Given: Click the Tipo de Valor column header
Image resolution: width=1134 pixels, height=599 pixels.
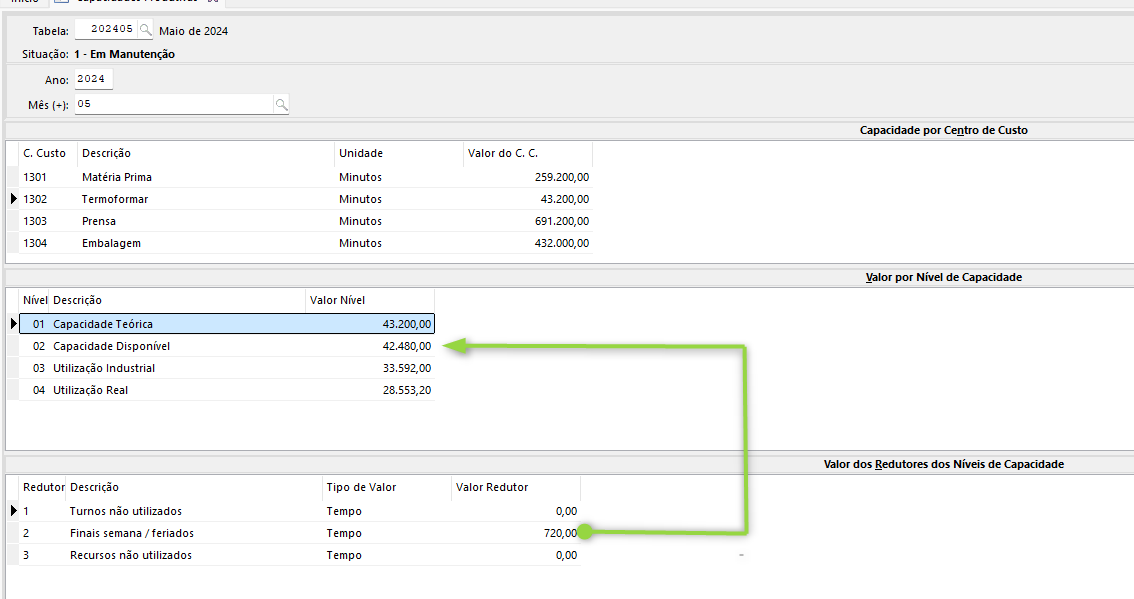Looking at the screenshot, I should pos(385,487).
